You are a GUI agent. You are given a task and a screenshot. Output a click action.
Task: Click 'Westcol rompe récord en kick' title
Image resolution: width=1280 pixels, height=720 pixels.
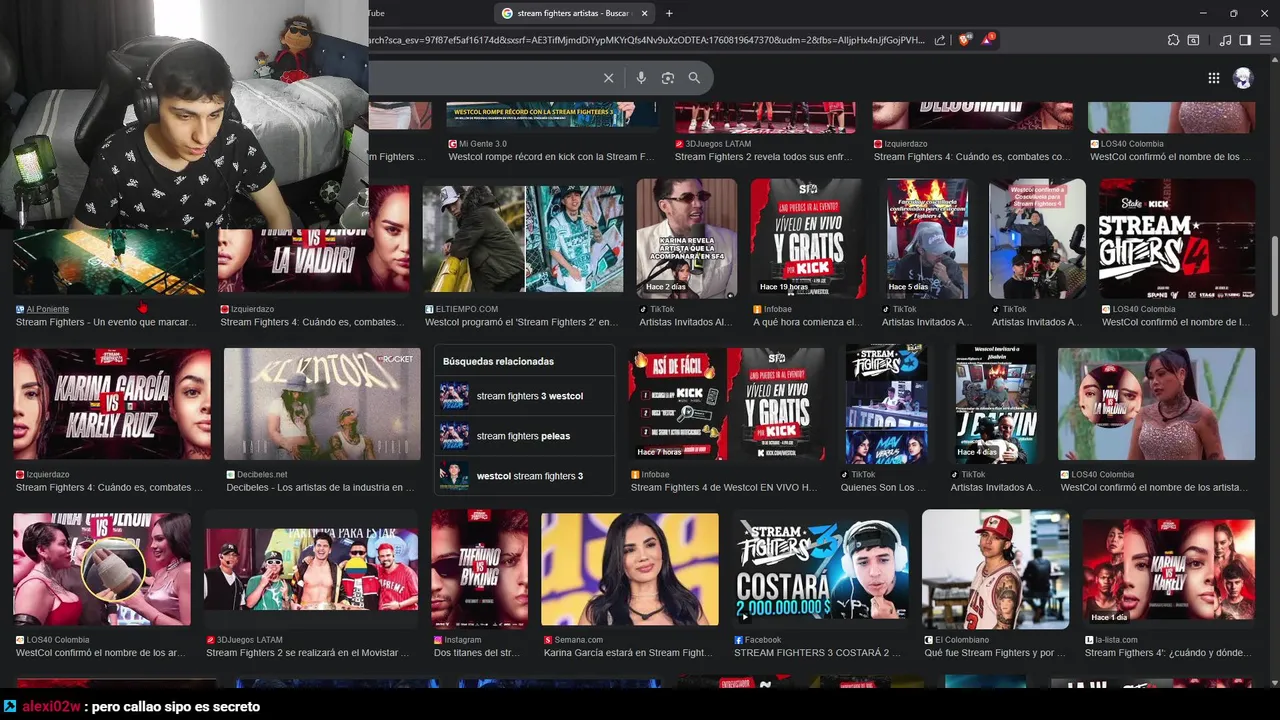(551, 157)
